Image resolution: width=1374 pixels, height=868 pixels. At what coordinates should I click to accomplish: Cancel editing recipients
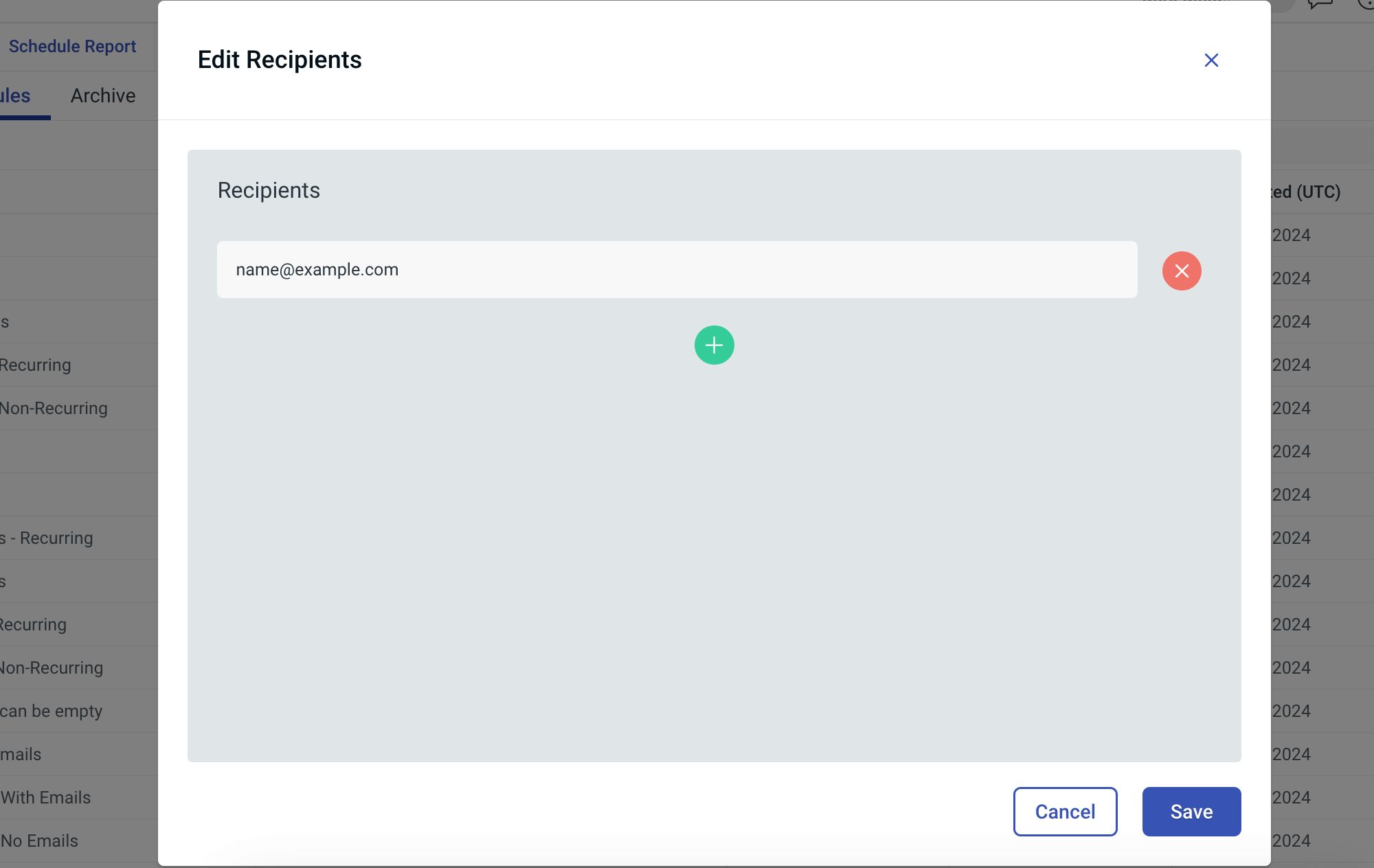pyautogui.click(x=1065, y=812)
